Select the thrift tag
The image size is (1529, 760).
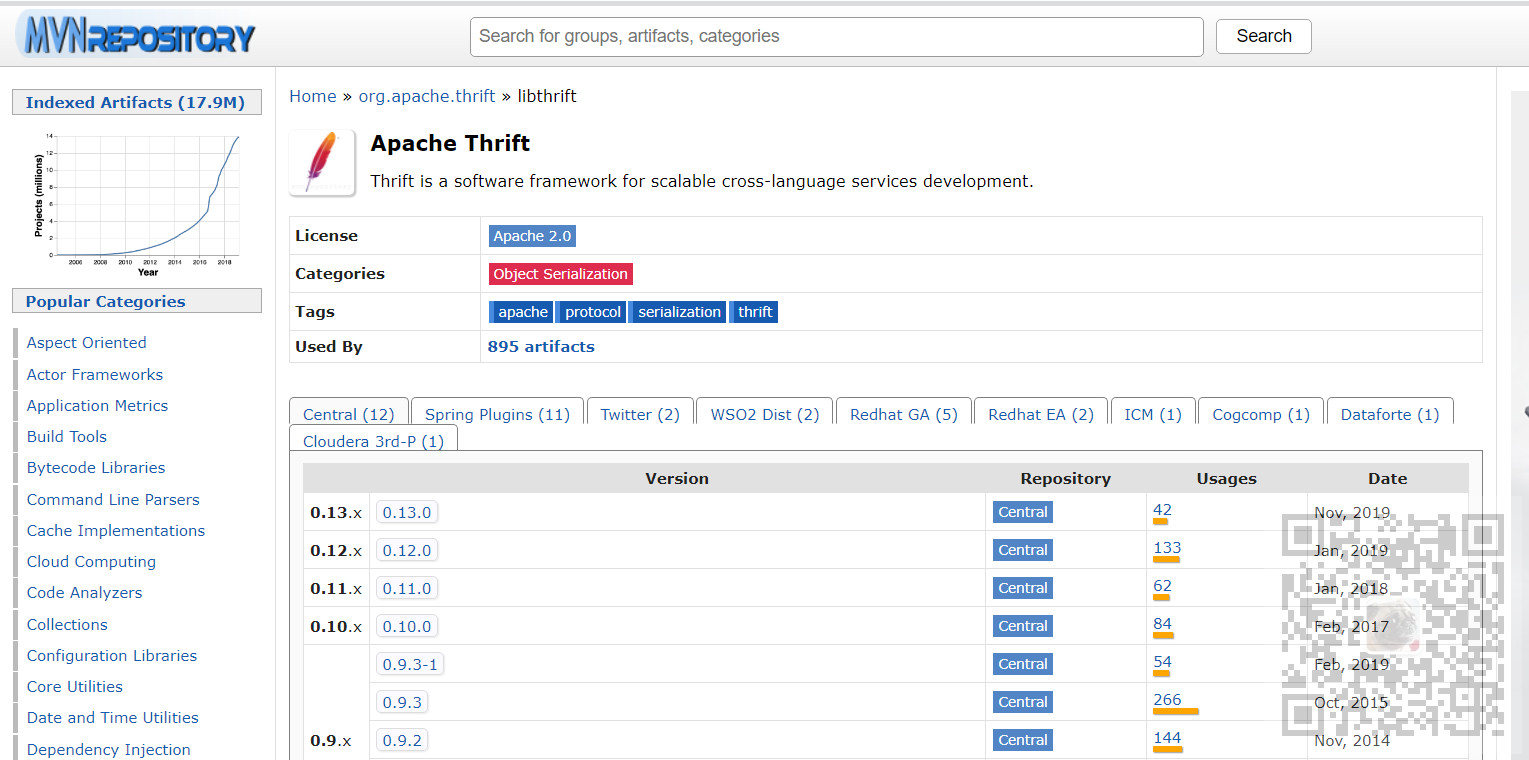tap(753, 312)
